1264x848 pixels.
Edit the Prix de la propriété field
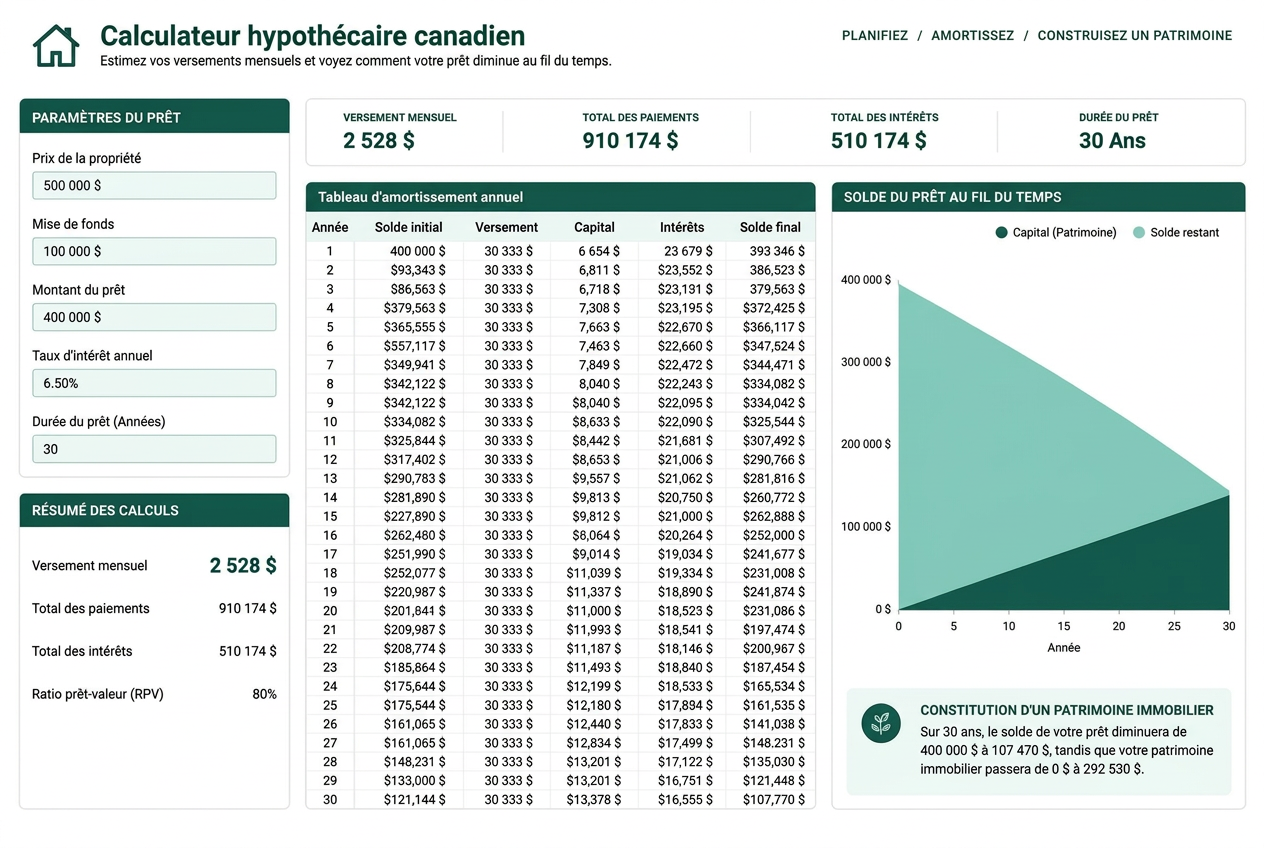coord(154,185)
